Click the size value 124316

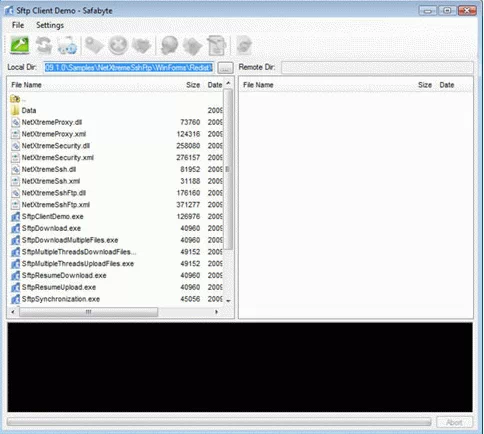pos(188,134)
